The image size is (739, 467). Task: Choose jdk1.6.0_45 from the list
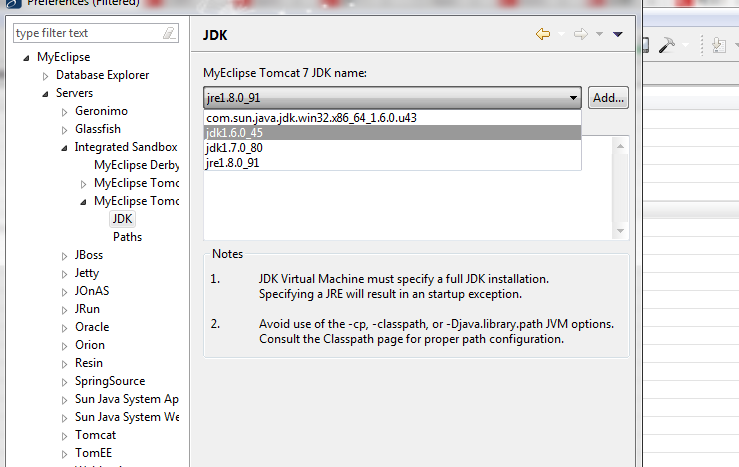pyautogui.click(x=392, y=133)
